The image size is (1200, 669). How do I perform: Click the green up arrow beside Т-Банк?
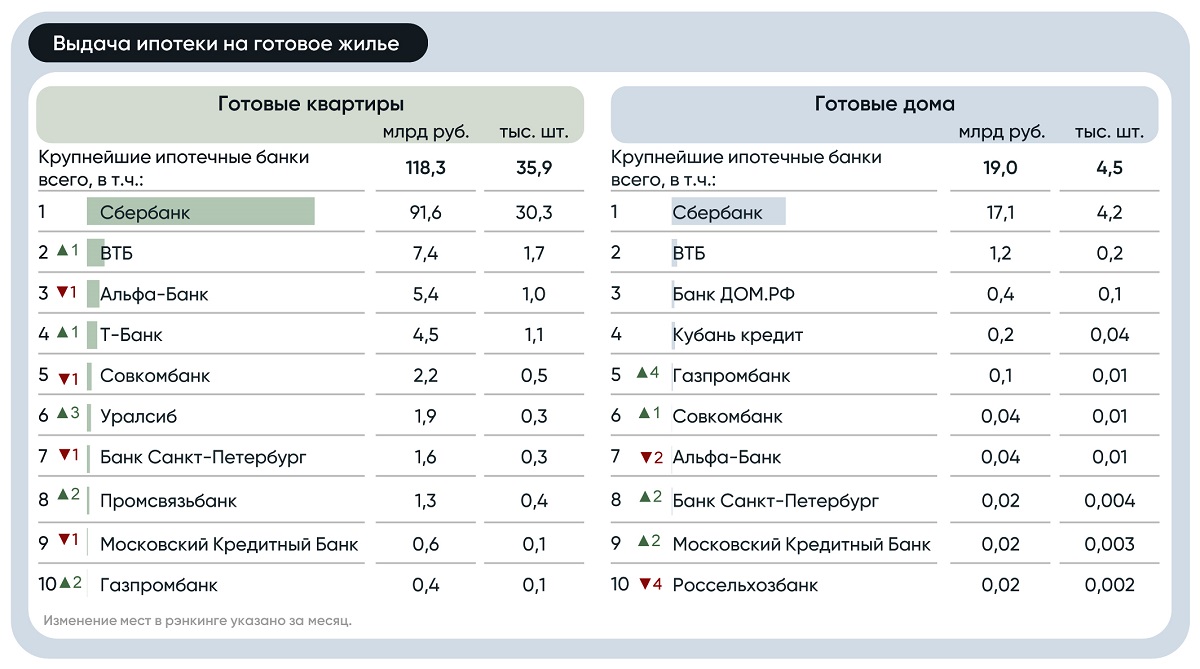[61, 332]
